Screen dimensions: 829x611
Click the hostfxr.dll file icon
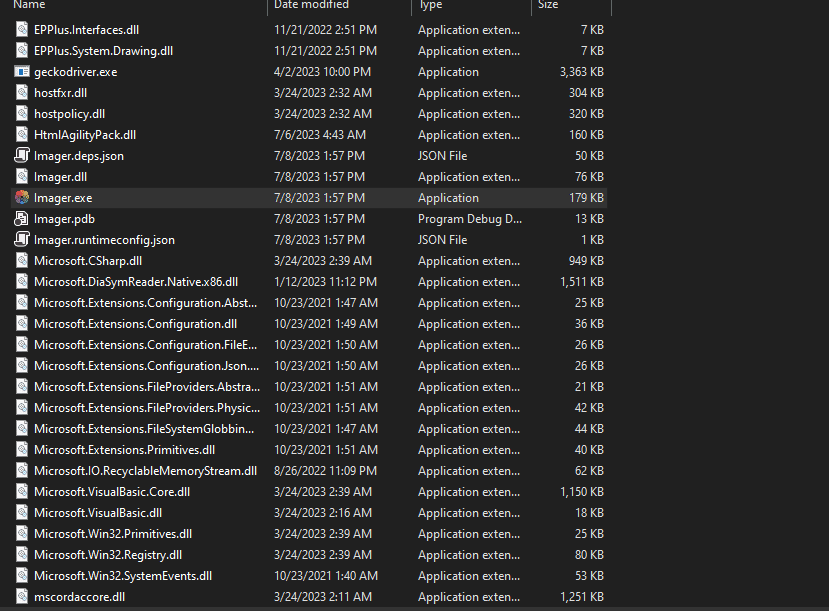[22, 92]
